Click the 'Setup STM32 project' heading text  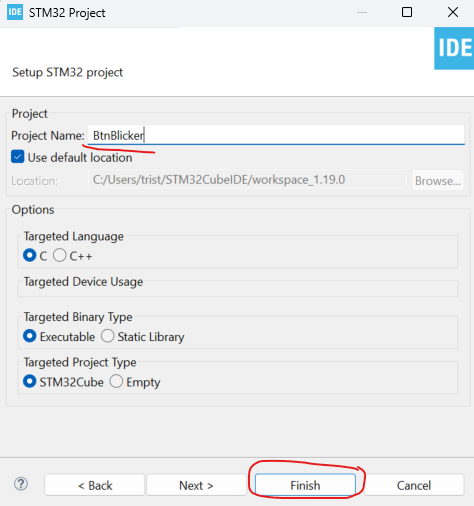click(x=68, y=72)
